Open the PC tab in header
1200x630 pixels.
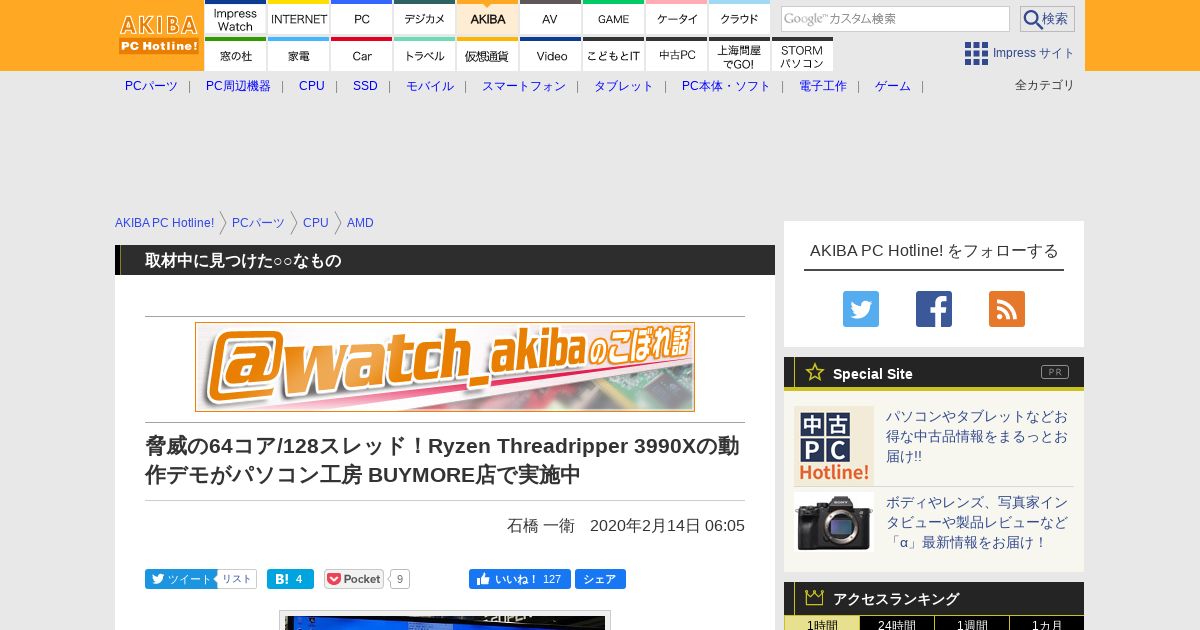tap(362, 17)
